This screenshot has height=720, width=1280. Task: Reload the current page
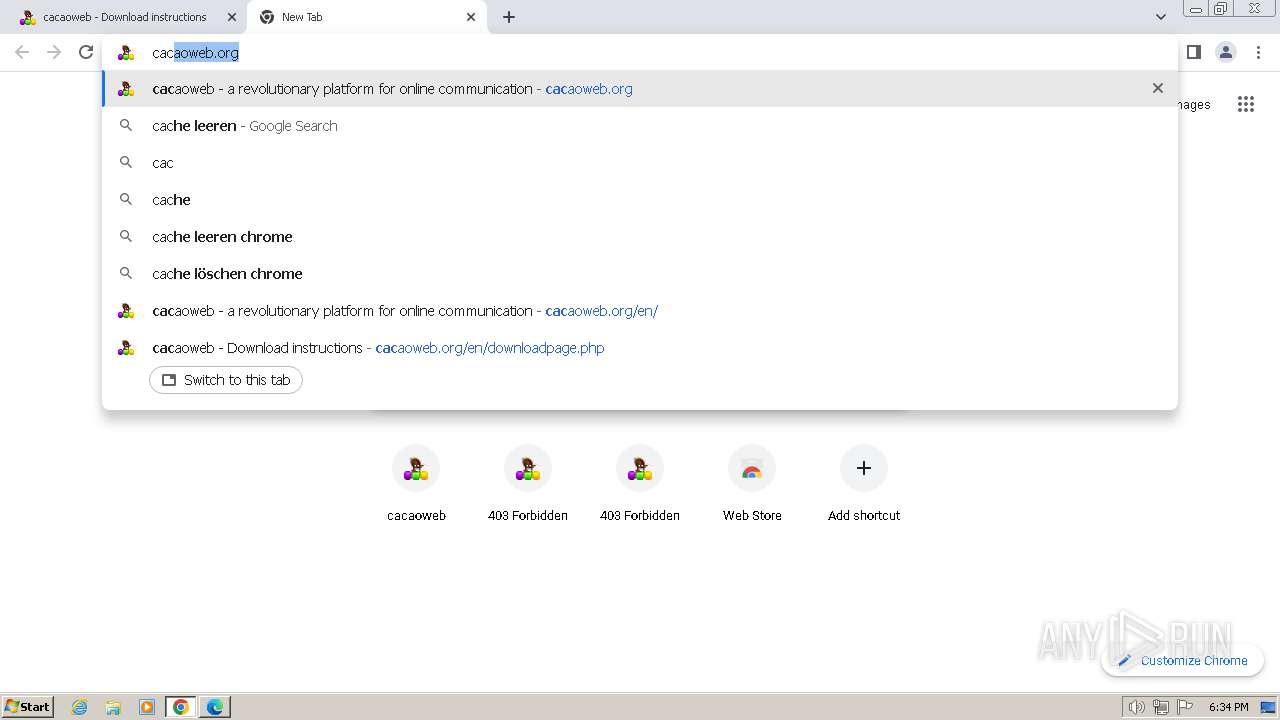pyautogui.click(x=86, y=52)
